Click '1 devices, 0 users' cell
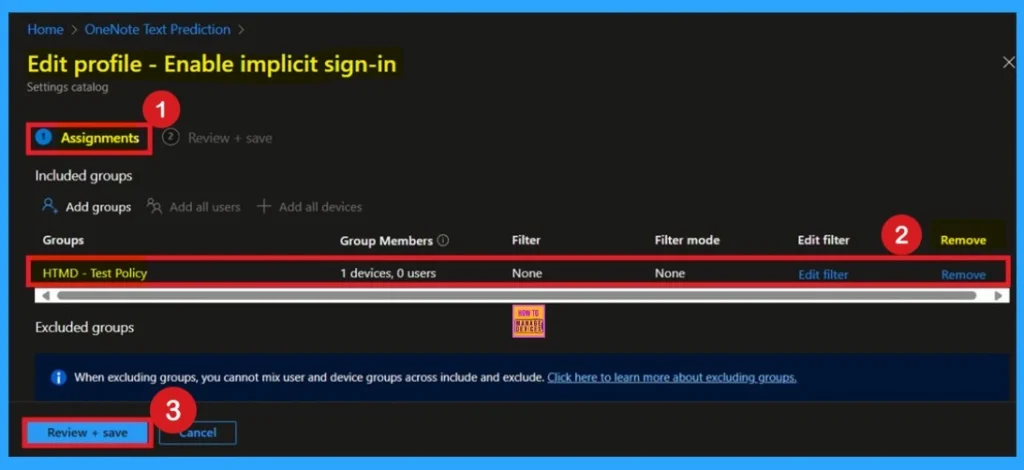This screenshot has width=1024, height=470. 388,274
